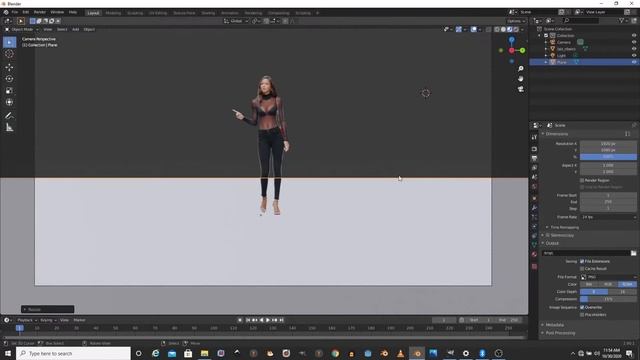Enable the Placeholders checkbox
Screen dimensions: 640x360
[582, 315]
